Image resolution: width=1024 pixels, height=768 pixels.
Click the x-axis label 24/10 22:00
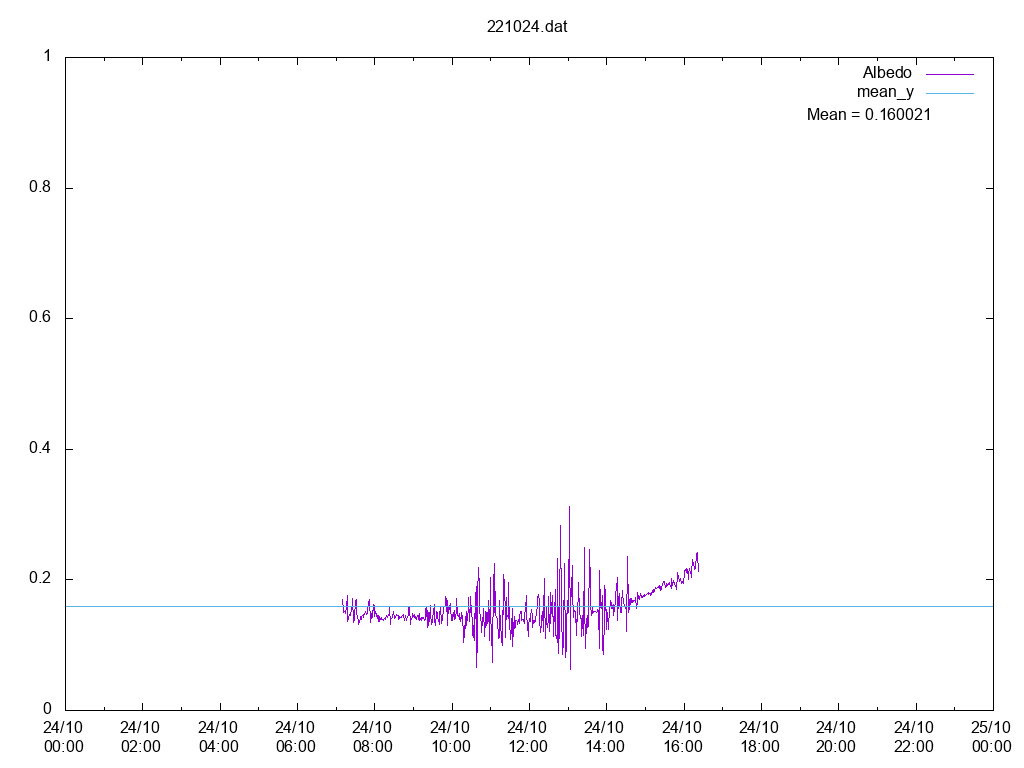pos(914,737)
